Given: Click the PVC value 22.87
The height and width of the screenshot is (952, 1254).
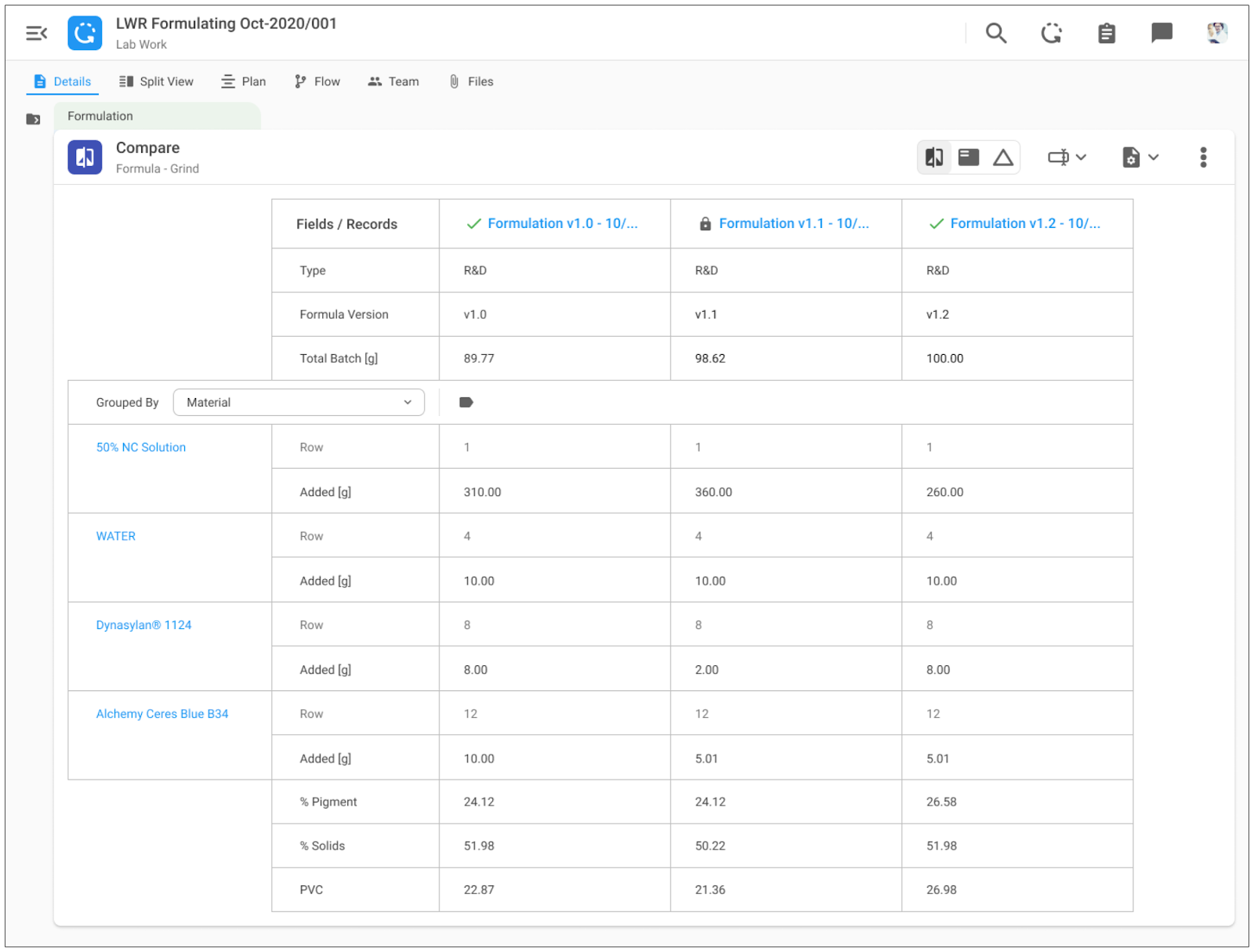Looking at the screenshot, I should coord(479,889).
